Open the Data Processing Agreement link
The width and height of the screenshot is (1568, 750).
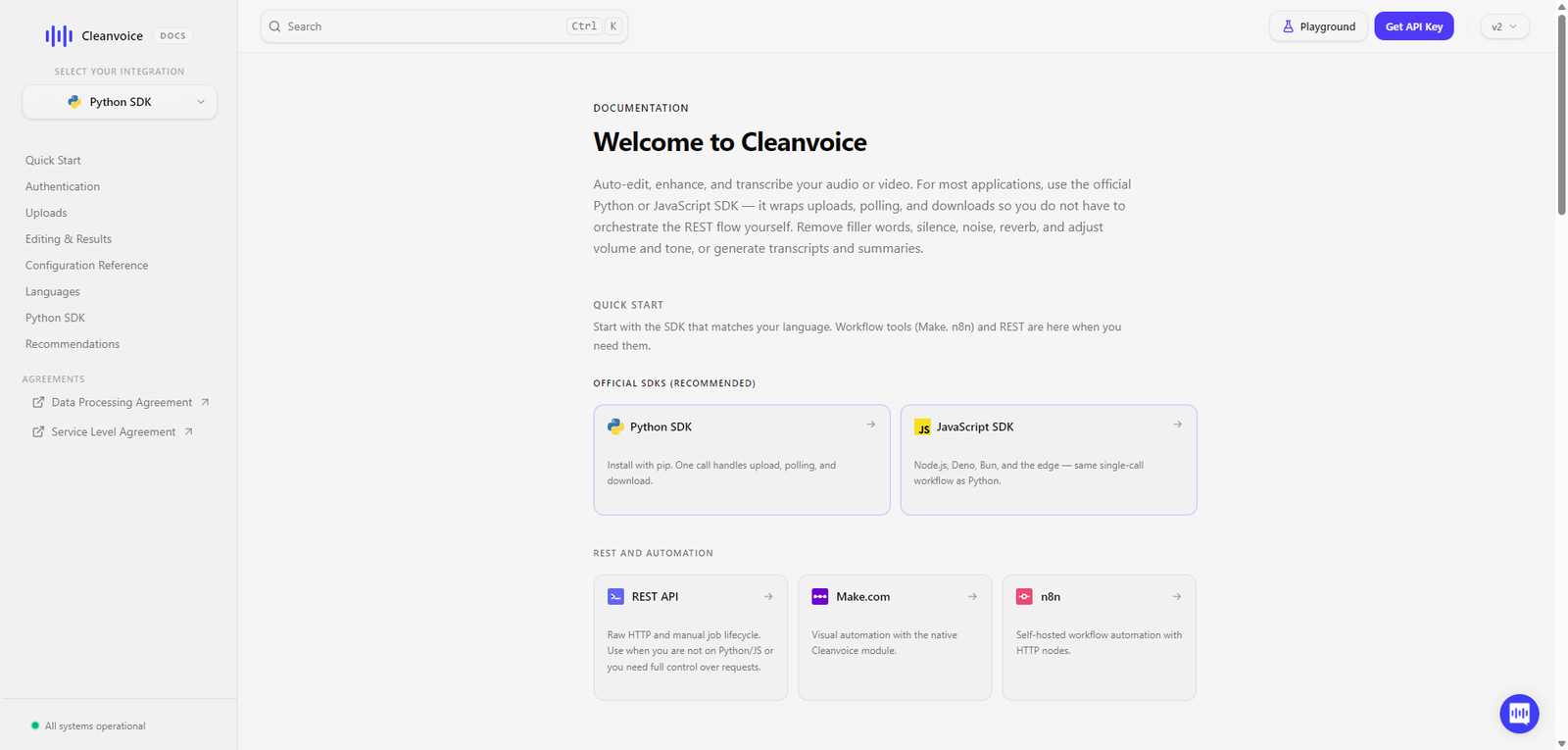click(122, 402)
